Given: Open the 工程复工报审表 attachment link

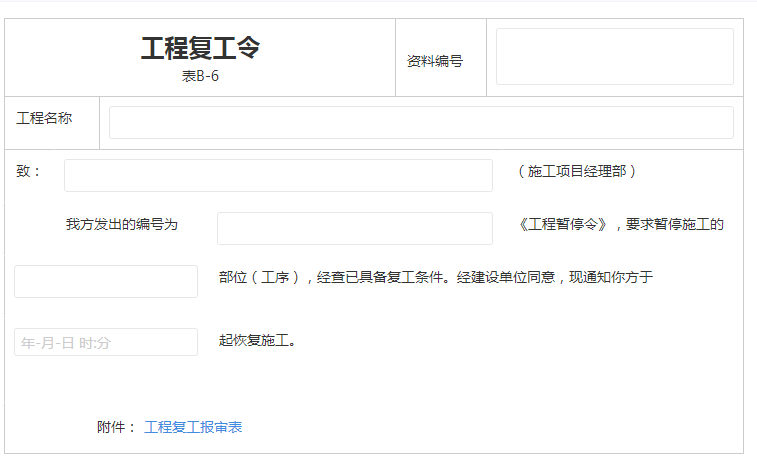Looking at the screenshot, I should tap(193, 427).
